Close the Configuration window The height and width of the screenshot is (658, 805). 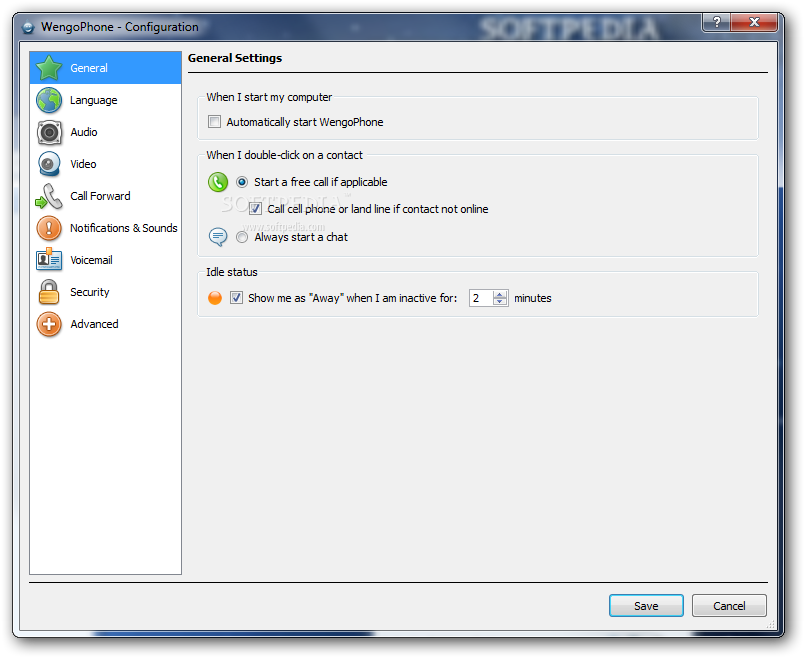[x=754, y=22]
